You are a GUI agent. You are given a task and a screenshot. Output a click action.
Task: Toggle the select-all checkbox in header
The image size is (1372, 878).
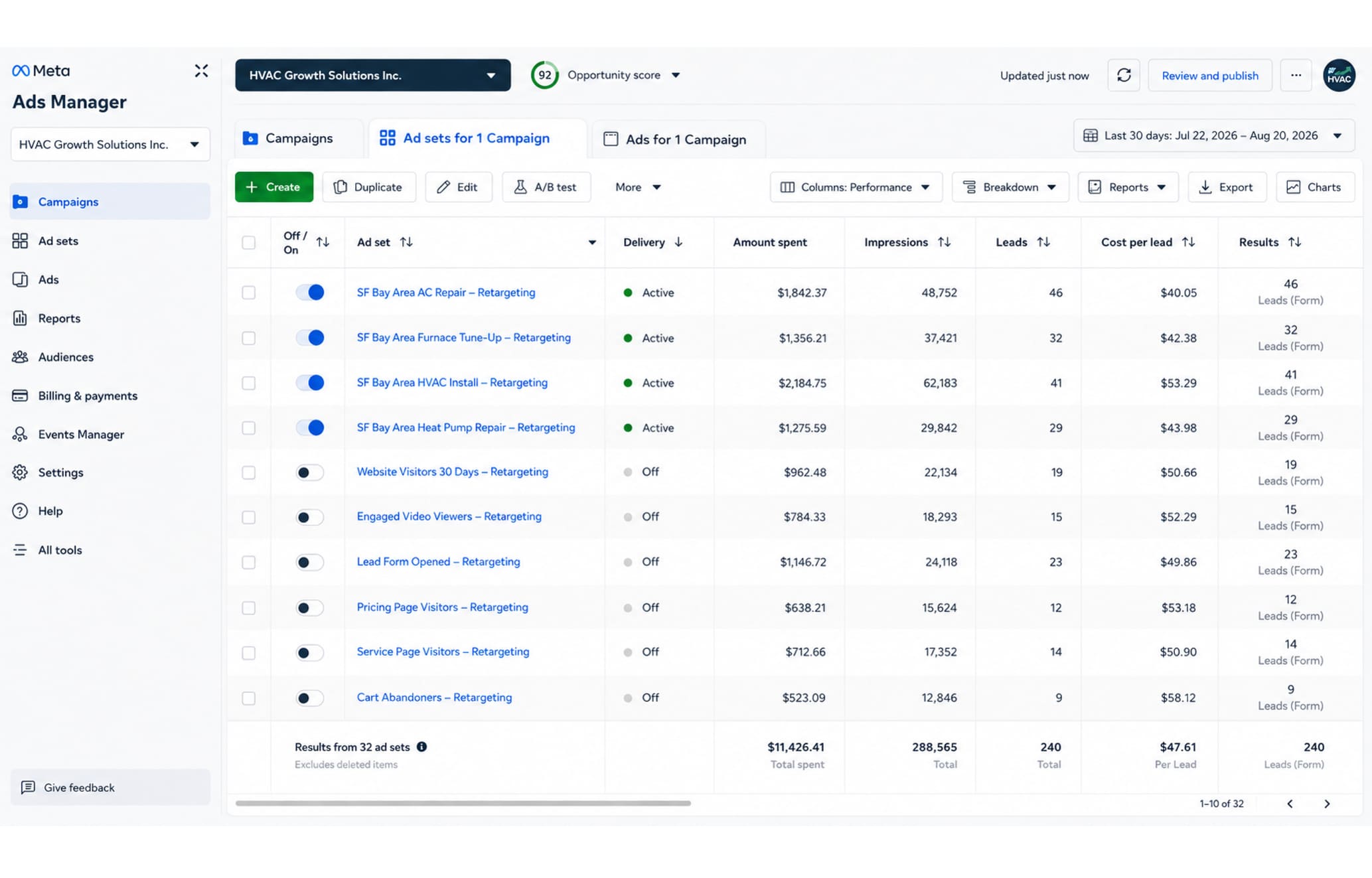(x=248, y=242)
